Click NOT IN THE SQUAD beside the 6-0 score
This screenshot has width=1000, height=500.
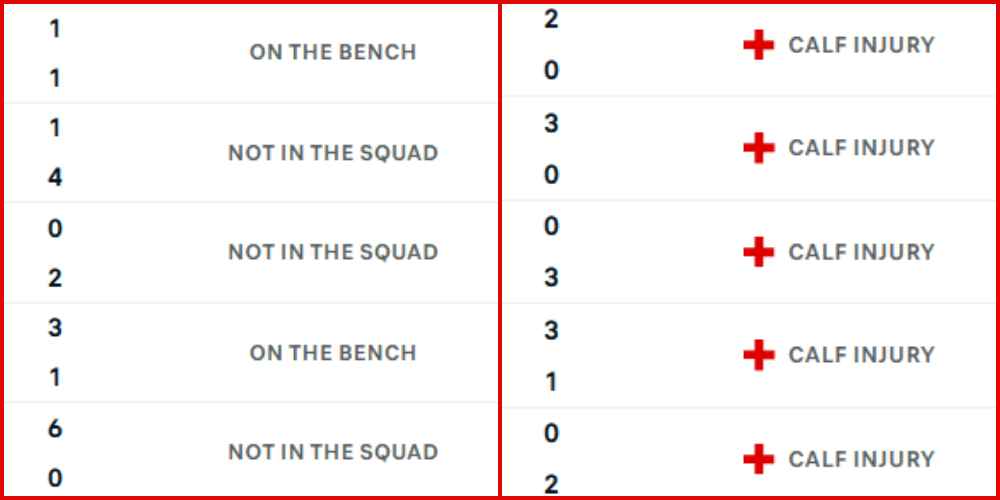click(333, 452)
